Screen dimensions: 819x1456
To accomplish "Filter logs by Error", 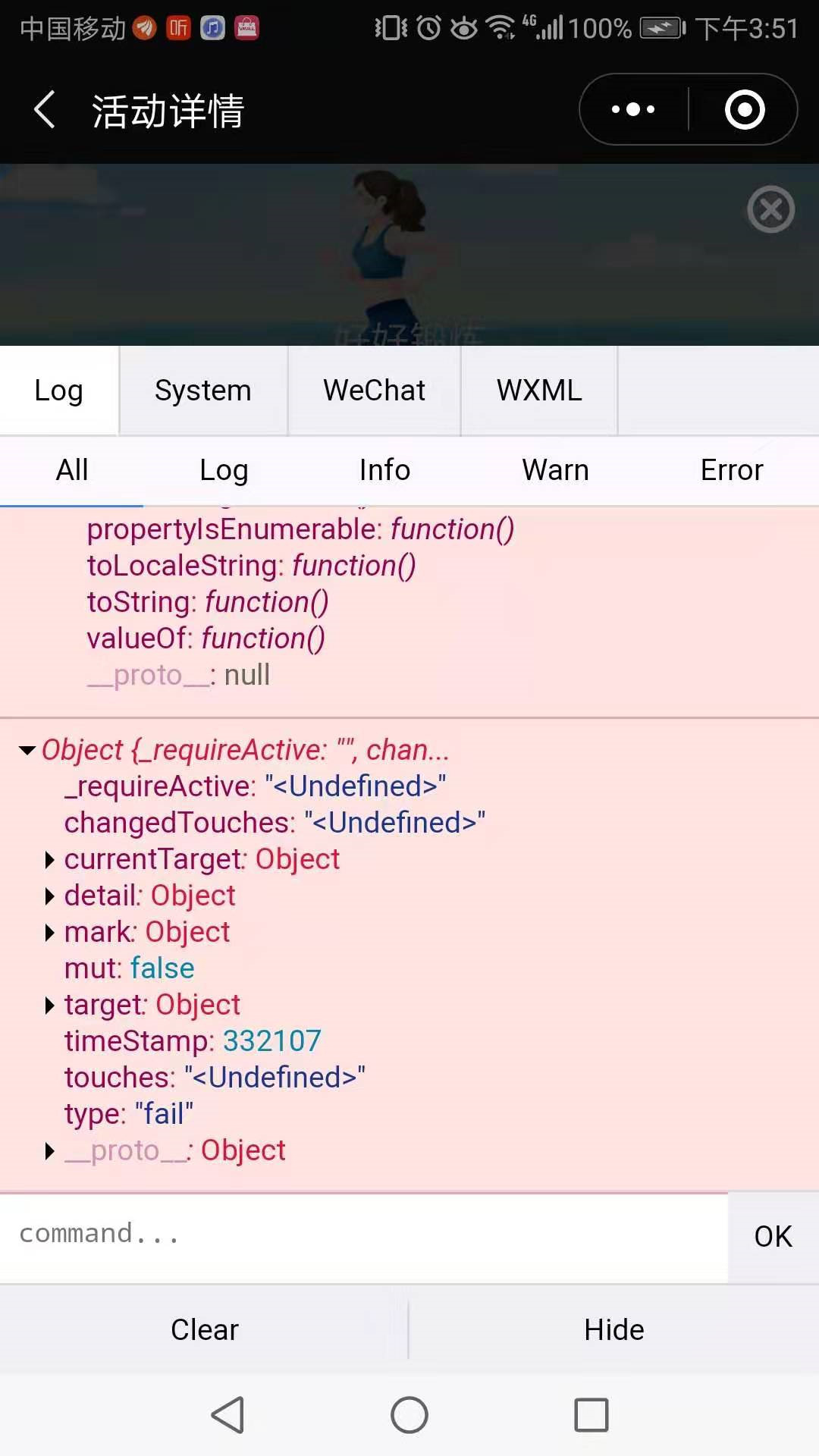I will (731, 470).
